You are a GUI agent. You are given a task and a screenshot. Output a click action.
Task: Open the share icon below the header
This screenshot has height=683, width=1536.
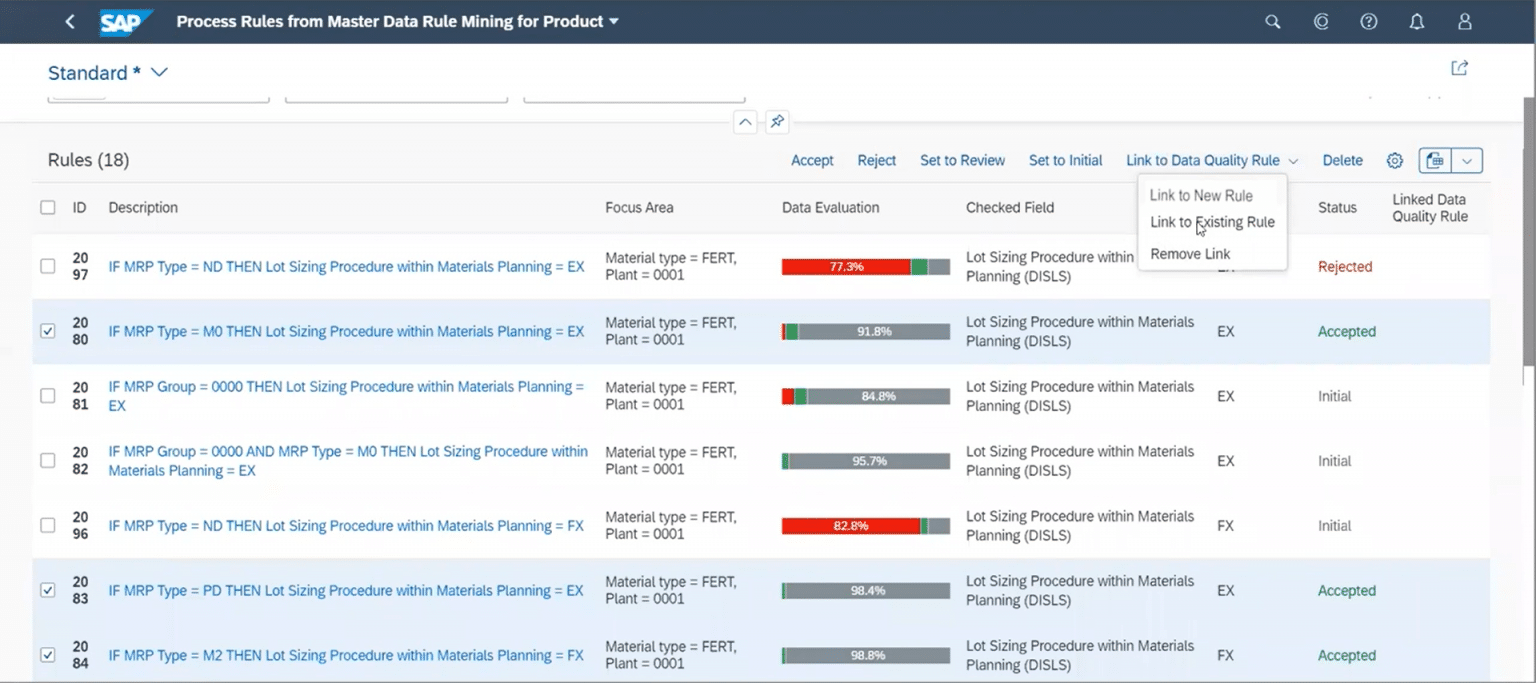click(x=1459, y=66)
